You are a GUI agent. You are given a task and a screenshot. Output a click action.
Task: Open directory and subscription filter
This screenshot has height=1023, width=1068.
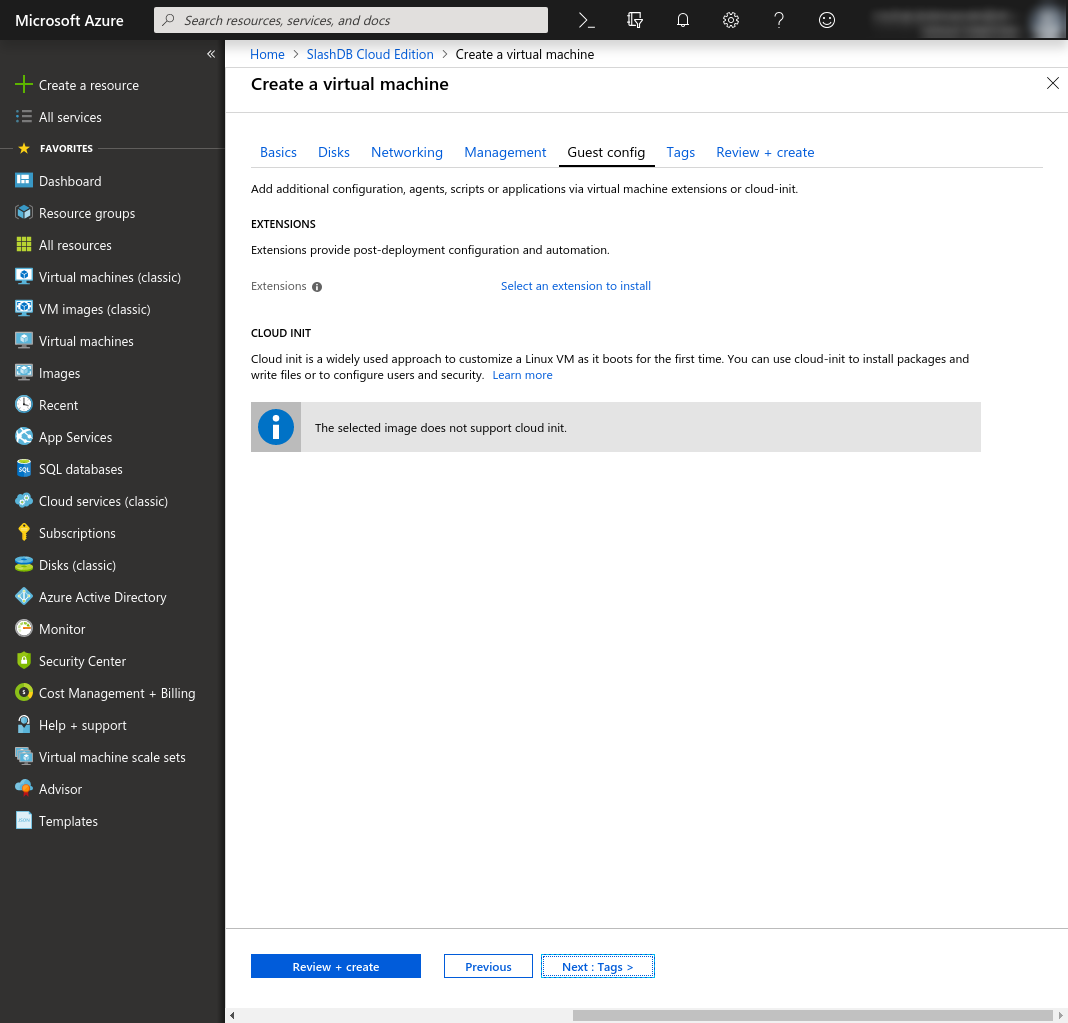point(635,20)
